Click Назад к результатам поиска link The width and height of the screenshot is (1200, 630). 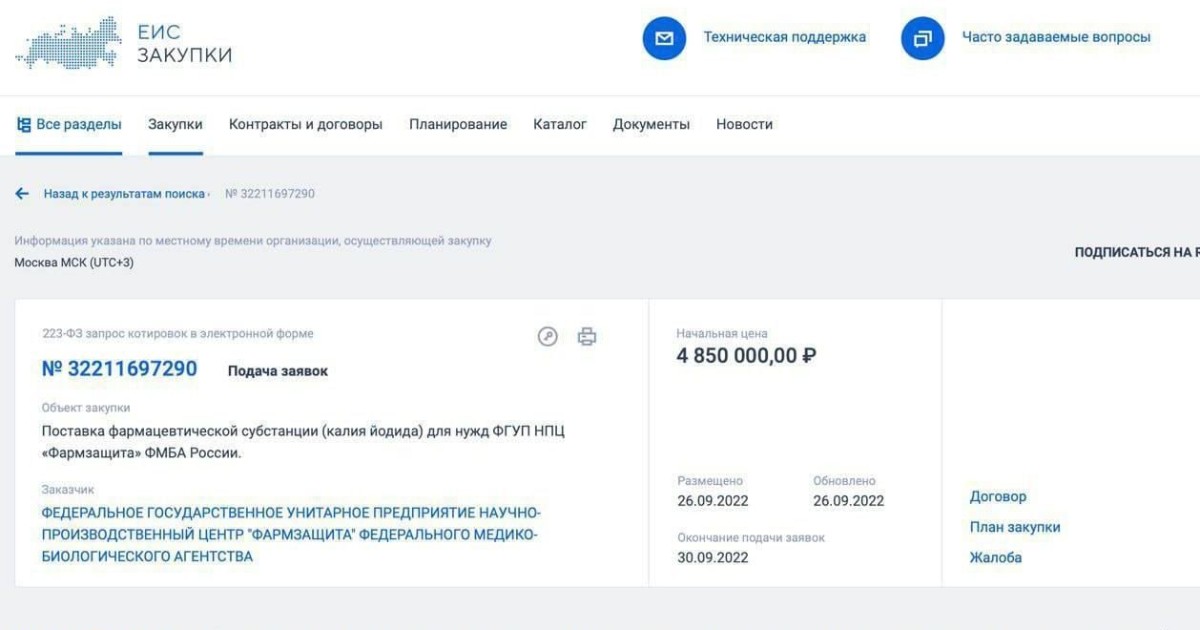click(x=124, y=194)
